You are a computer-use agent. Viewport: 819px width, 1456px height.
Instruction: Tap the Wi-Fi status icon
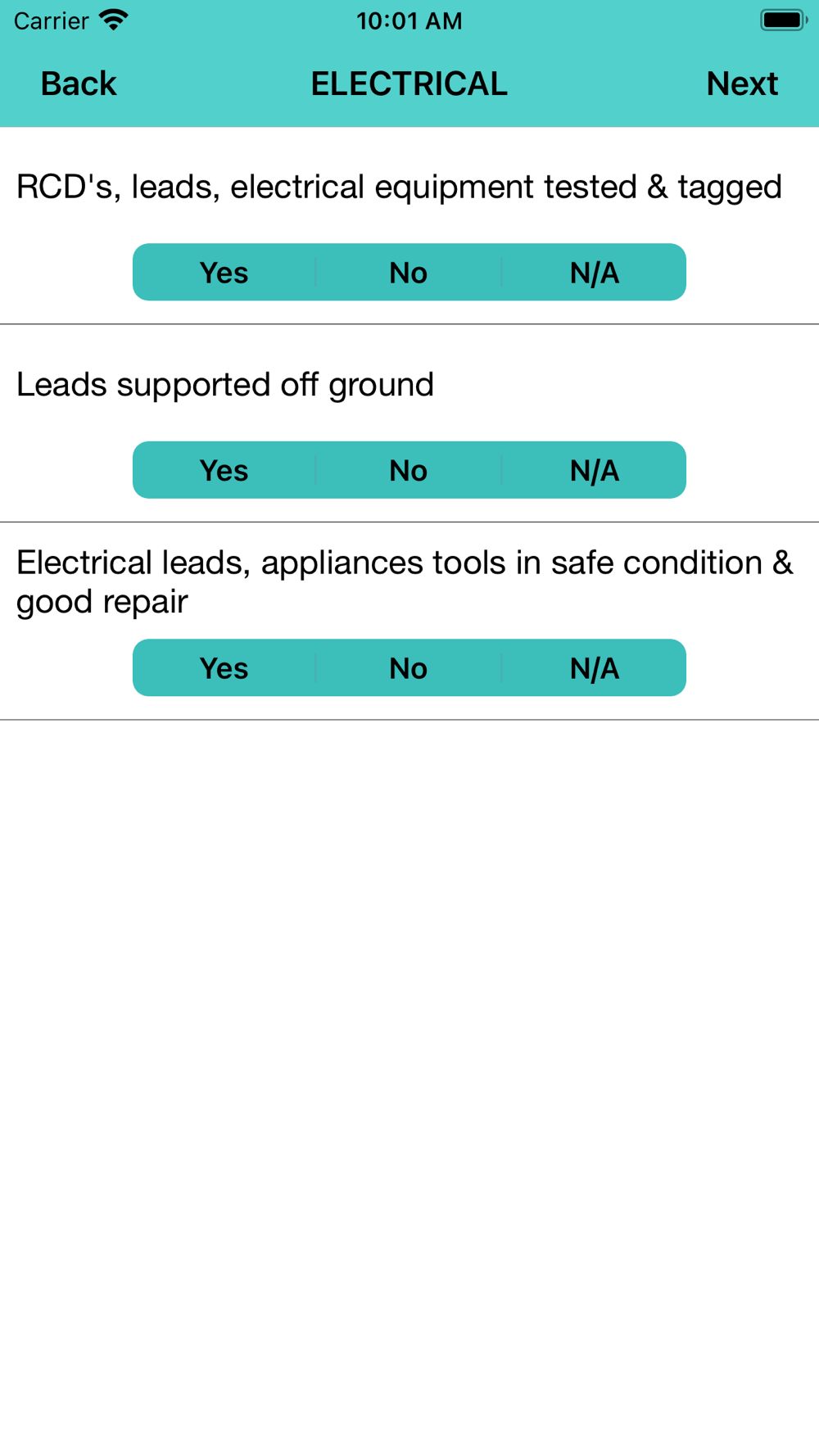point(114,20)
